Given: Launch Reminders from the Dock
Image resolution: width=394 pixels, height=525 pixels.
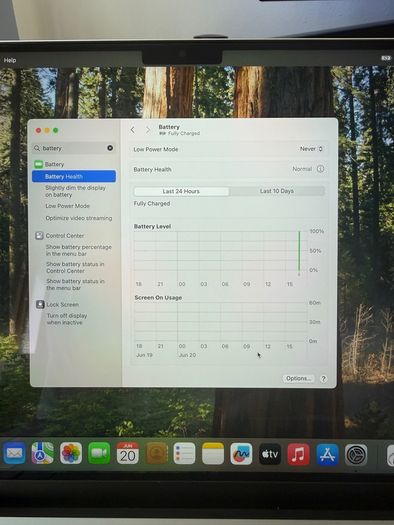Looking at the screenshot, I should pos(184,453).
